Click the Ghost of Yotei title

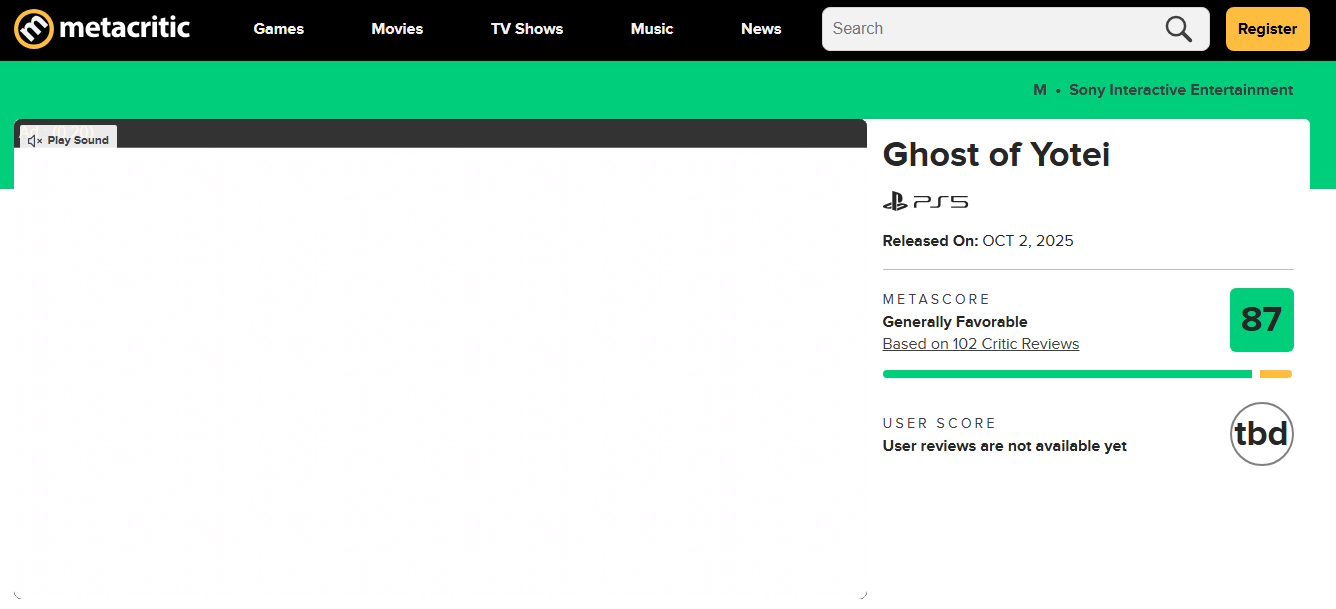(996, 155)
